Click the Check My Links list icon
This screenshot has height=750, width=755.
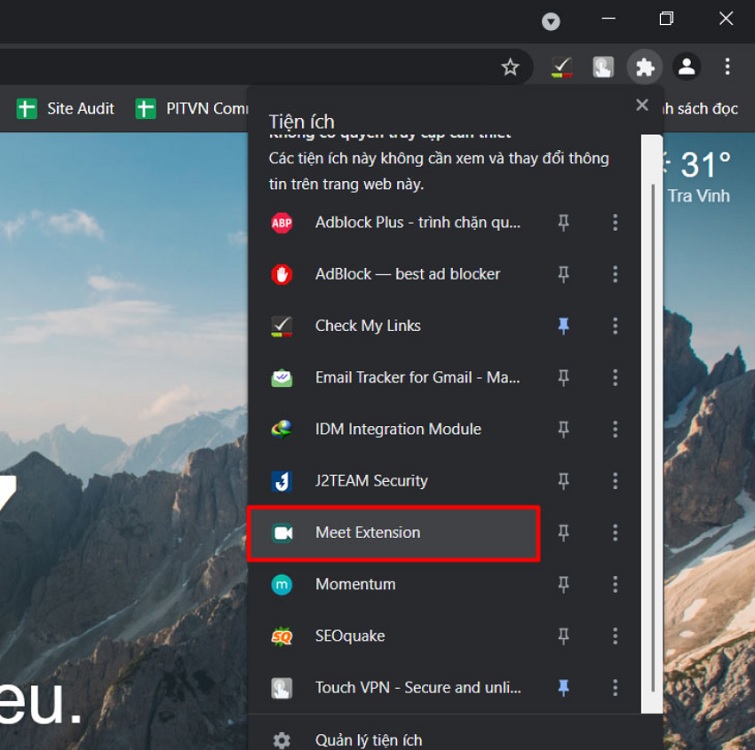(x=282, y=326)
